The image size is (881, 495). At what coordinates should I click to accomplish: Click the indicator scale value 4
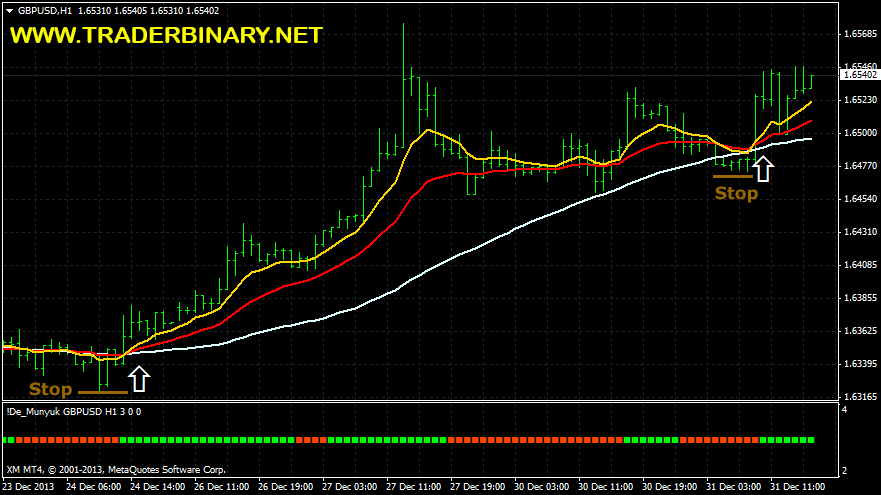click(844, 410)
